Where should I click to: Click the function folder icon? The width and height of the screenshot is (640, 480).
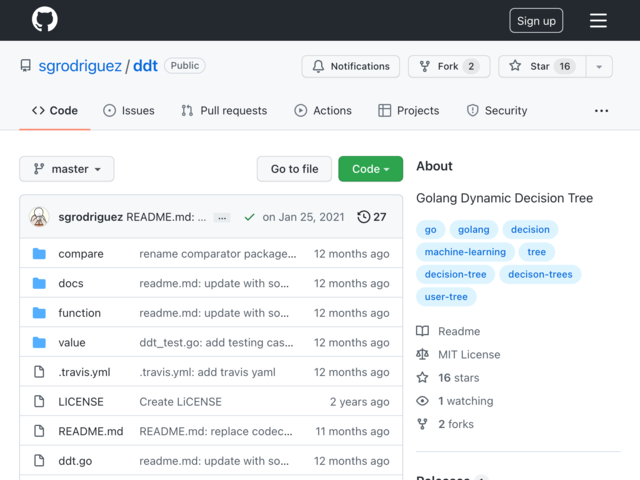[39, 313]
